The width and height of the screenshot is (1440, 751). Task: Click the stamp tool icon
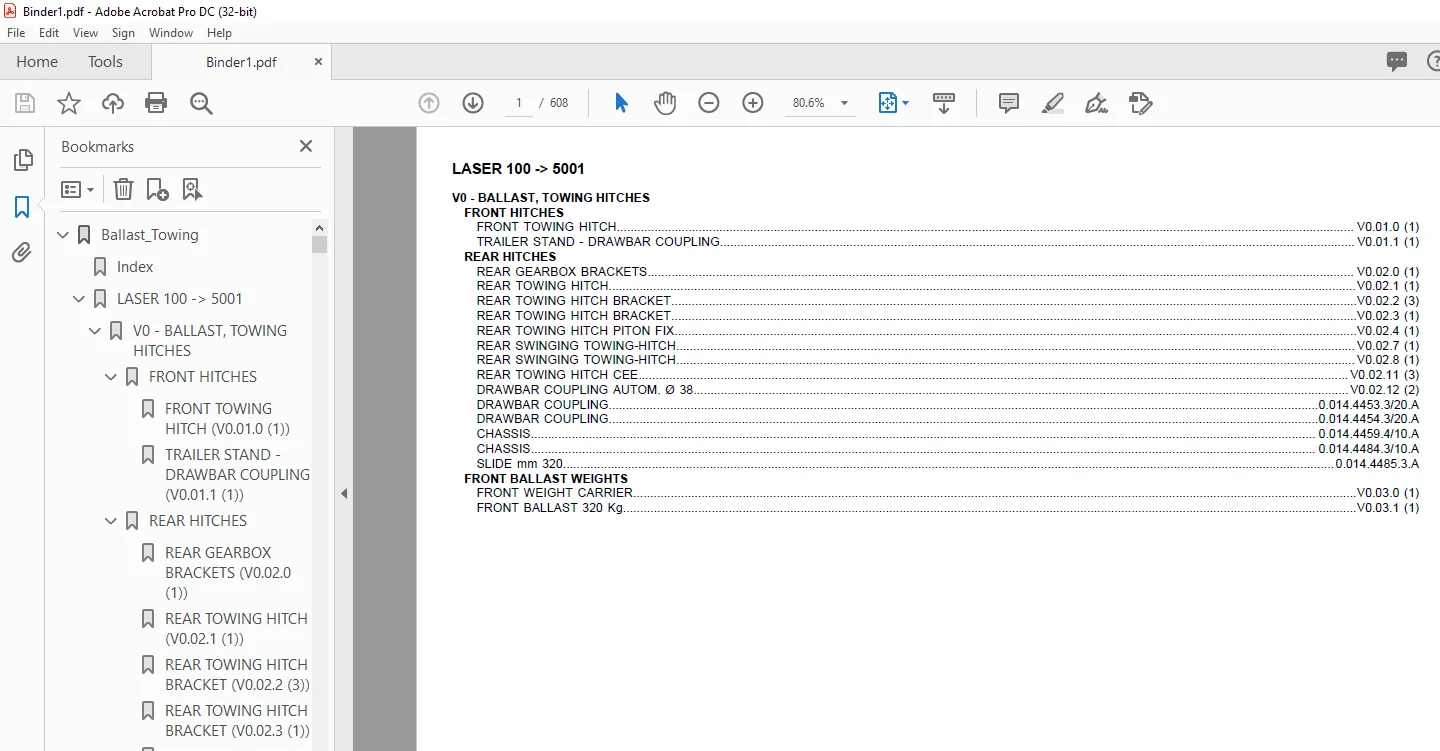point(1141,103)
